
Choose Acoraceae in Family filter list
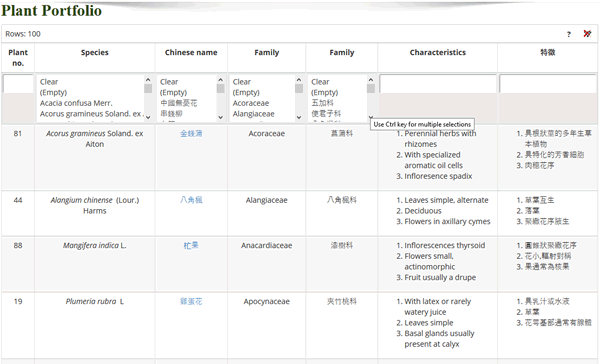tap(251, 103)
